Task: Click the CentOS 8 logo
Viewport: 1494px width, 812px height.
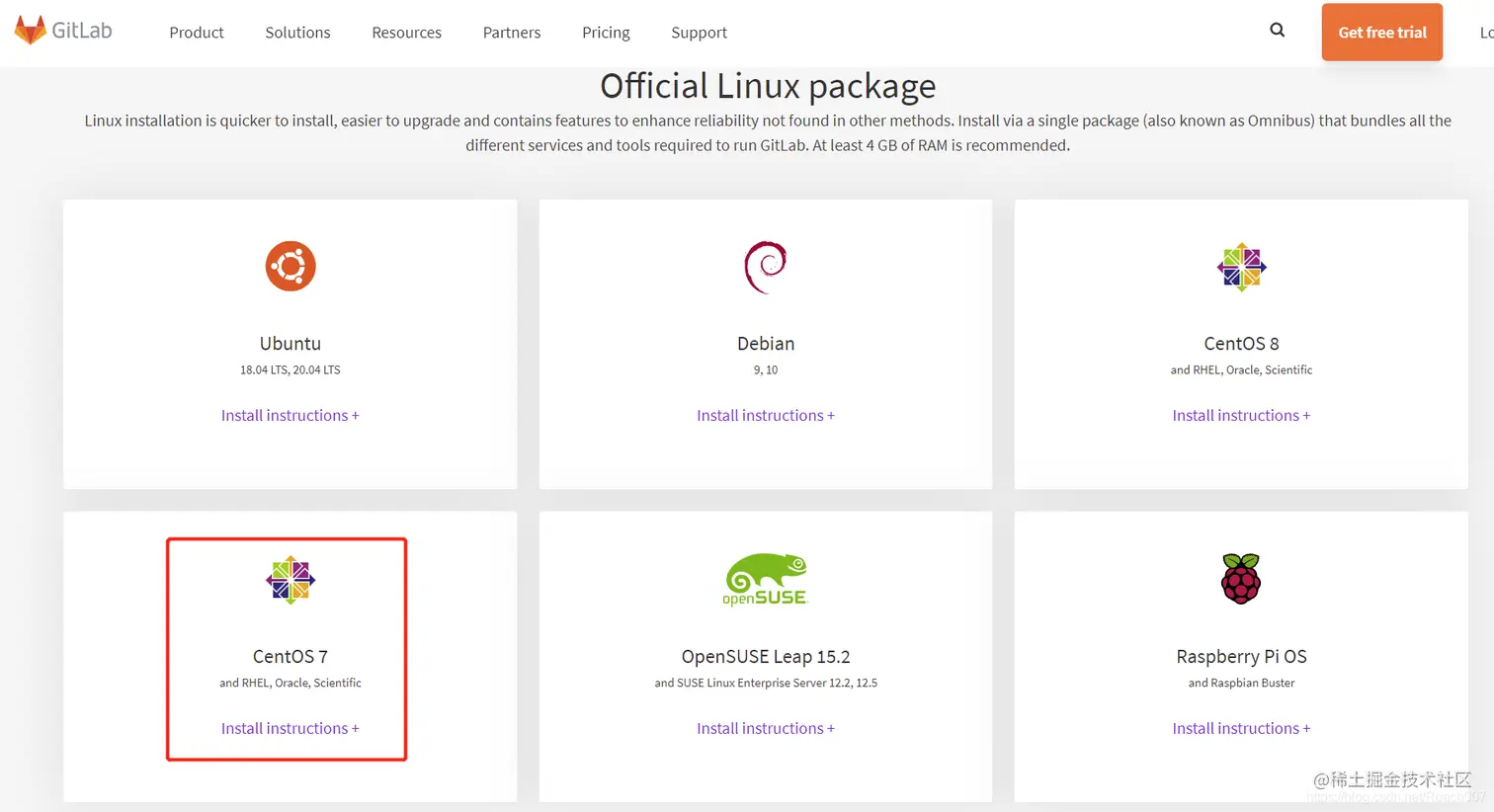Action: [1242, 267]
